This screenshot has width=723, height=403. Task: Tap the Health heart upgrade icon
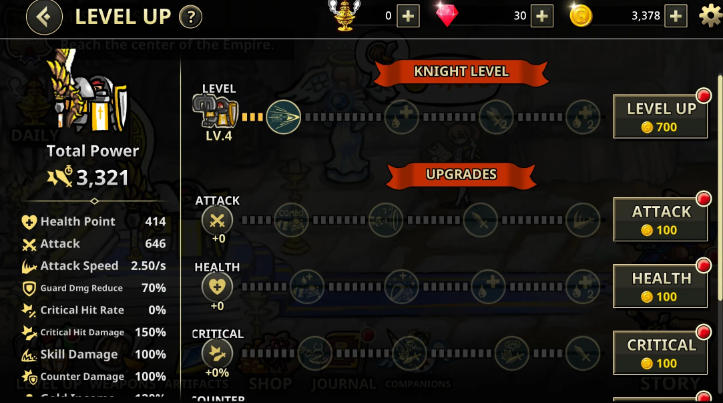[217, 287]
